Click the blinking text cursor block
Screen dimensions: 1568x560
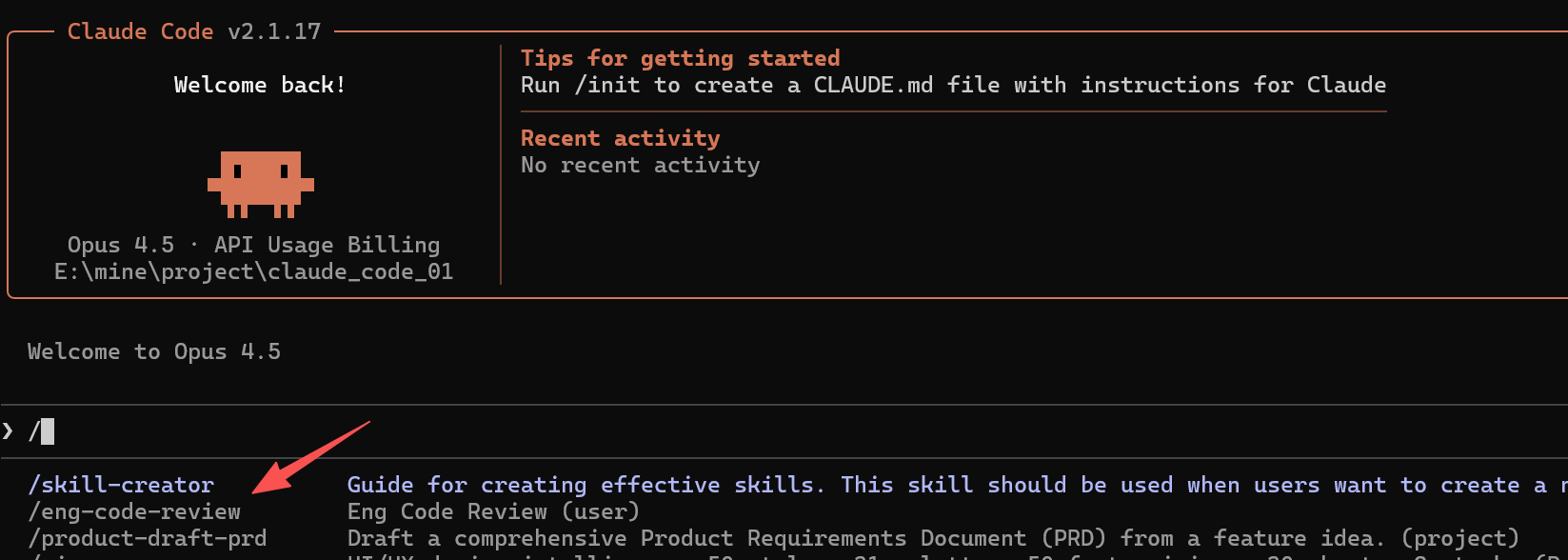48,431
